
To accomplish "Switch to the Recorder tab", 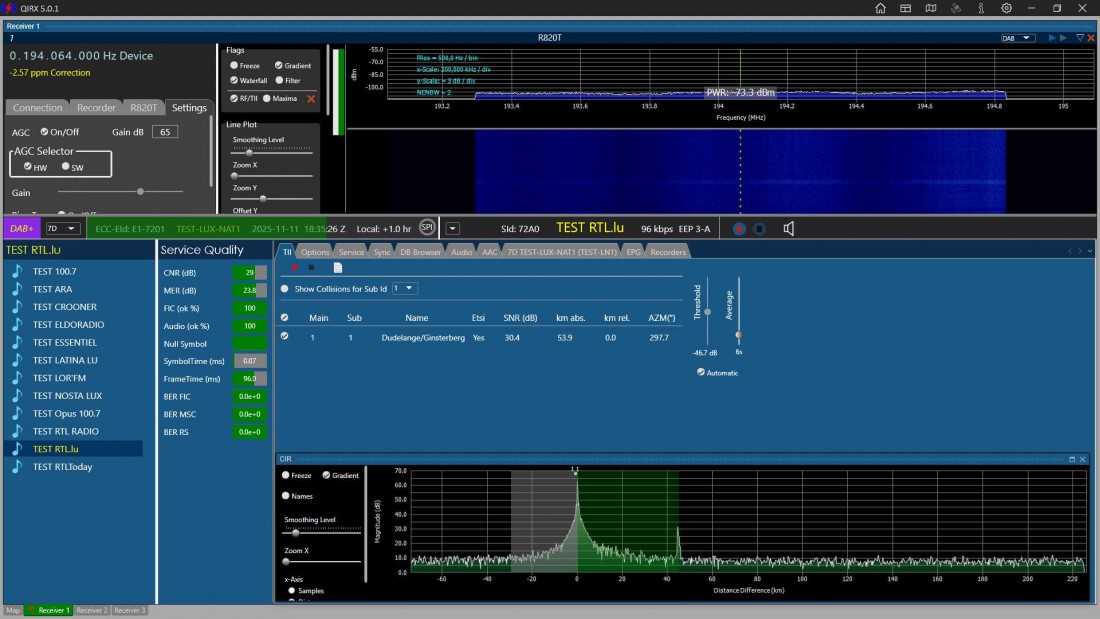I will pyautogui.click(x=96, y=107).
